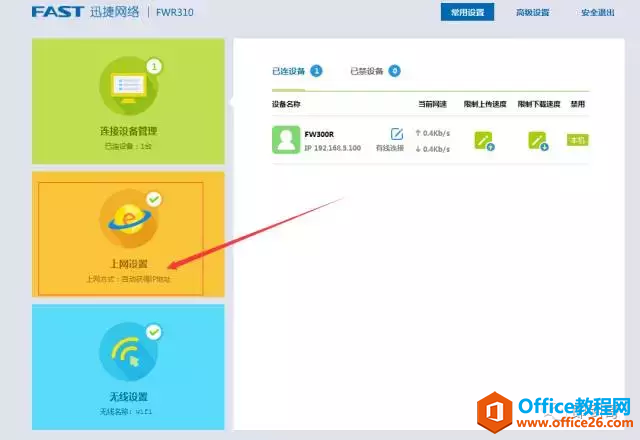The height and width of the screenshot is (440, 640).
Task: Click the IP 192.168.5.100 text
Action: 333,148
